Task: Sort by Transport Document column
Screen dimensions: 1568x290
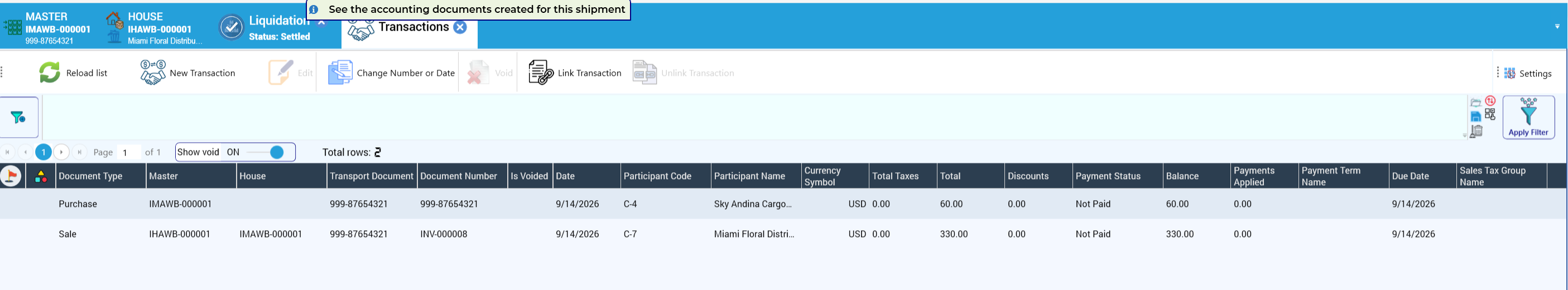Action: [x=372, y=176]
